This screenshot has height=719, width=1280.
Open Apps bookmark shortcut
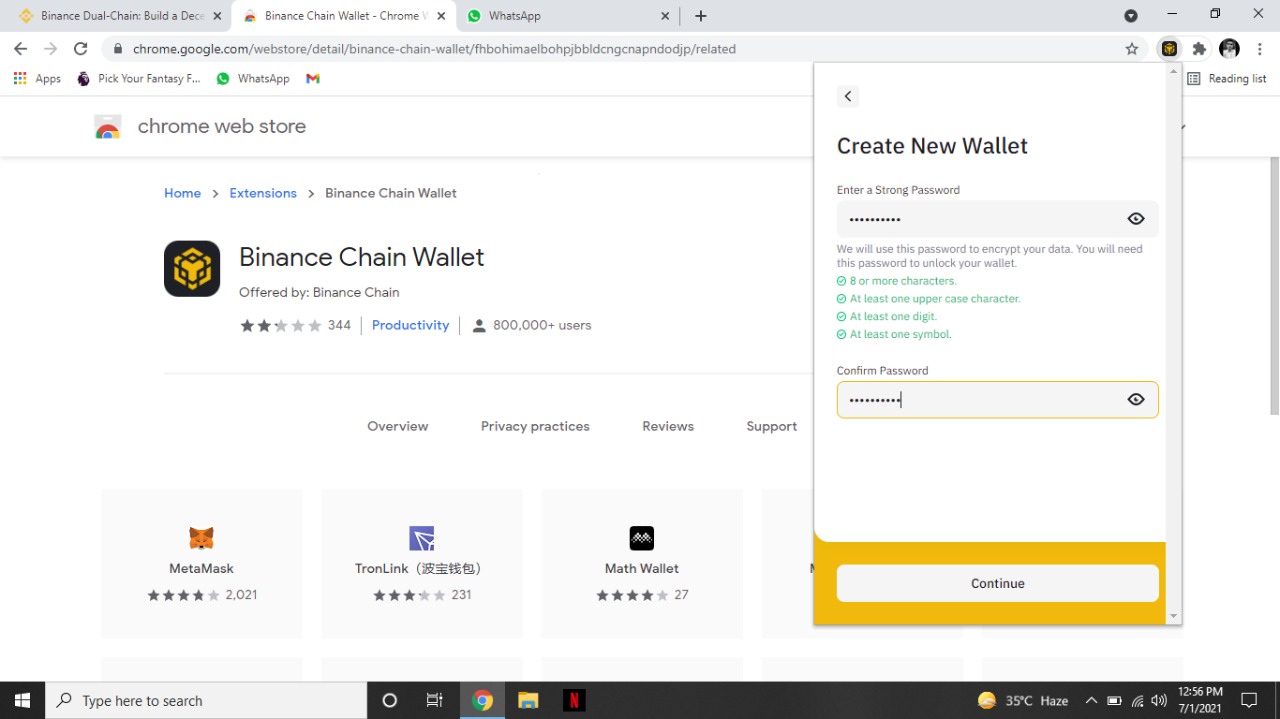37,78
